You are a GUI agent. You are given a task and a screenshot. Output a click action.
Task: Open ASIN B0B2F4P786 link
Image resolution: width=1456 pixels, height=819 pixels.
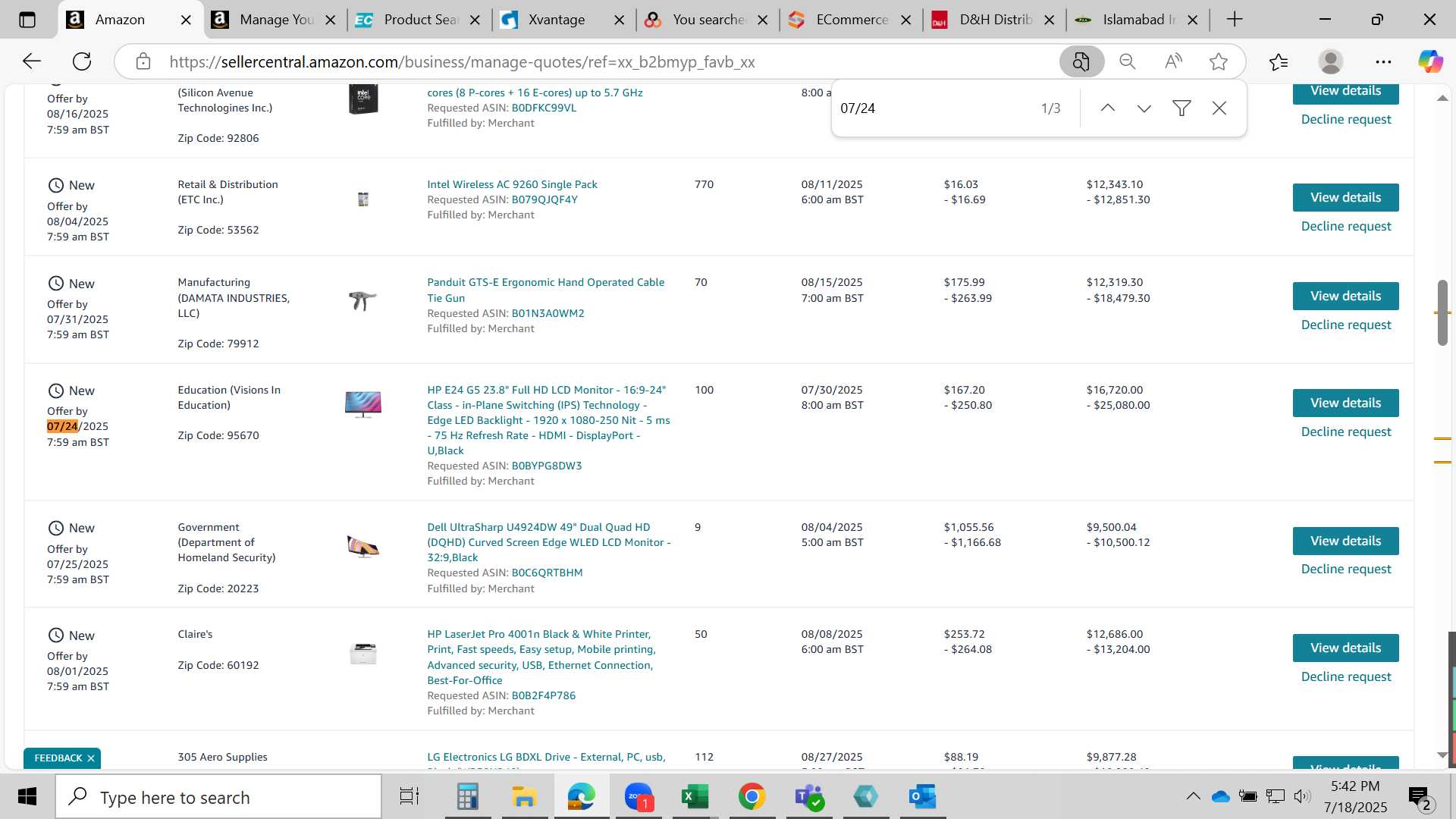coord(543,695)
